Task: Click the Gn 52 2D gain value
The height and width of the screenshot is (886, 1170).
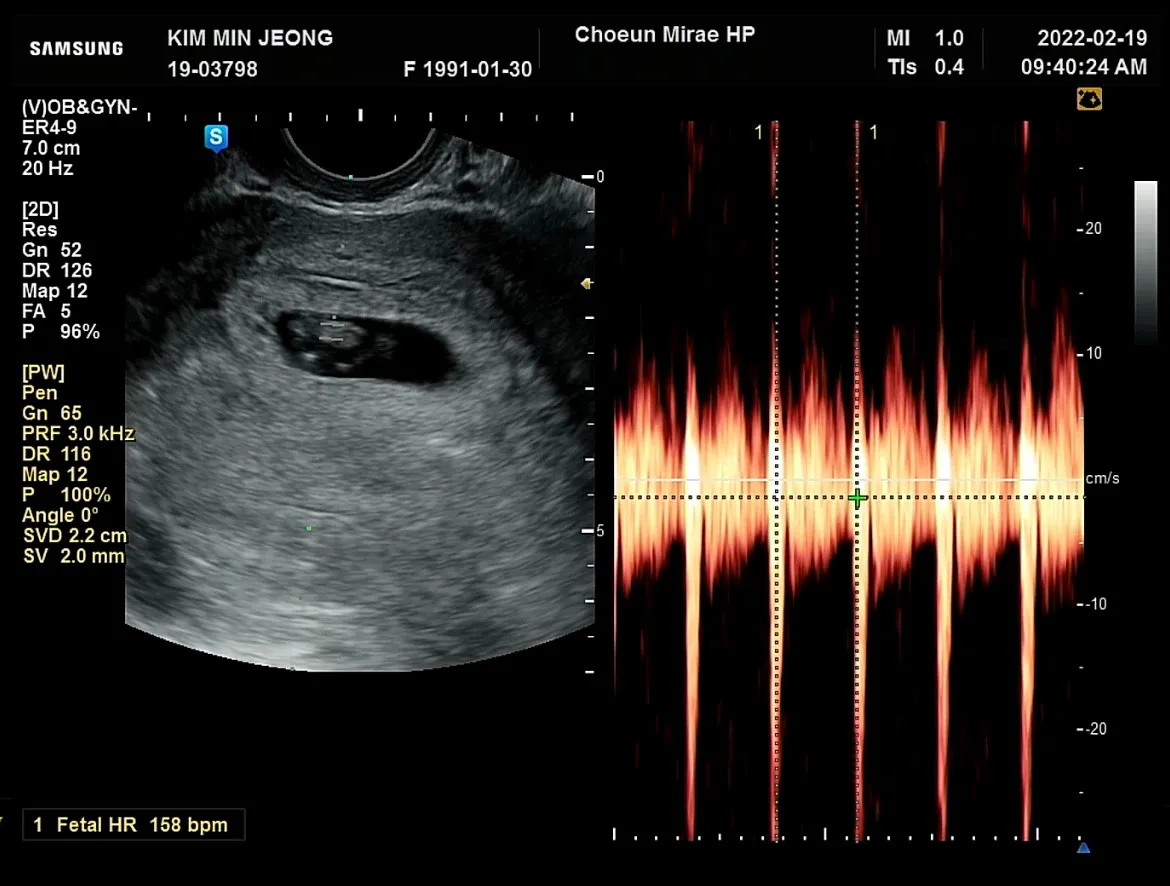Action: [51, 250]
